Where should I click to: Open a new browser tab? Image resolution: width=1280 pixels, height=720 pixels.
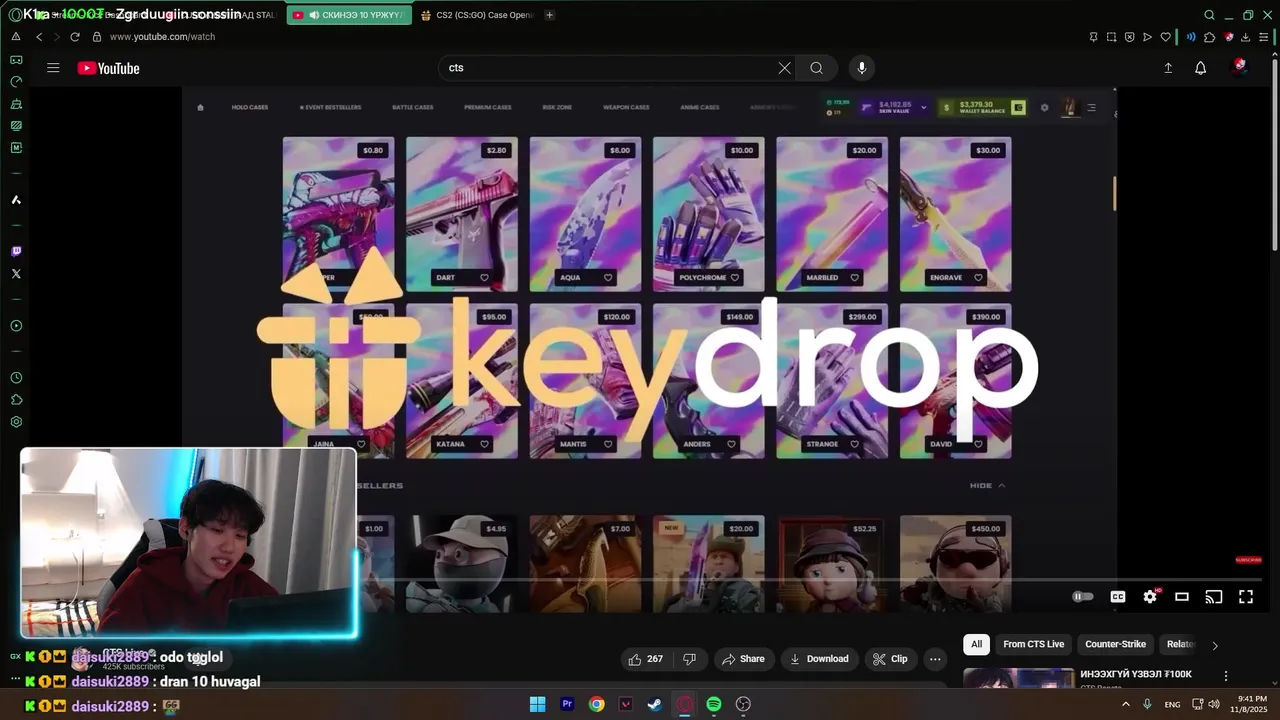click(549, 15)
